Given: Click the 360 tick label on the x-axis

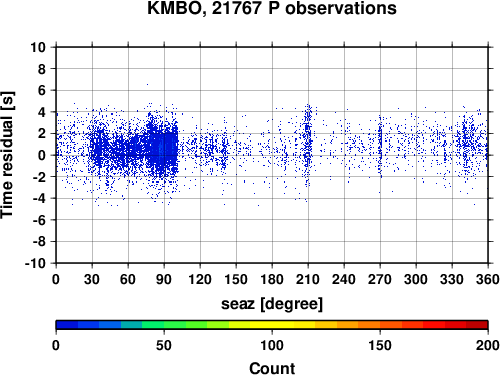Looking at the screenshot, I should (x=488, y=279).
